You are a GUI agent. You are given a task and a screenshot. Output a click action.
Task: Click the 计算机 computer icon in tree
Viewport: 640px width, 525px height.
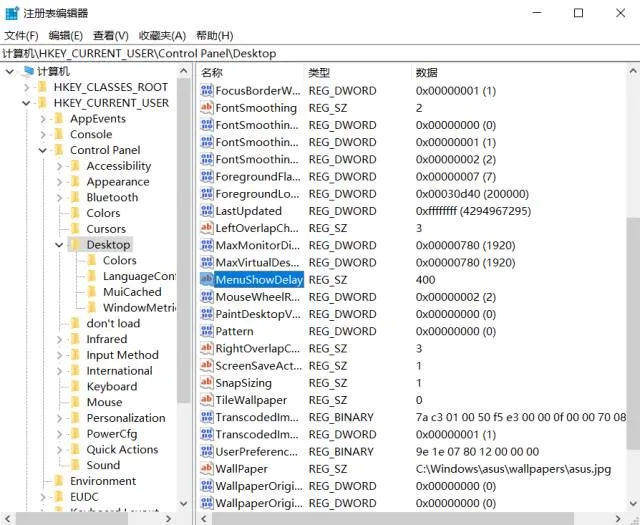(29, 71)
